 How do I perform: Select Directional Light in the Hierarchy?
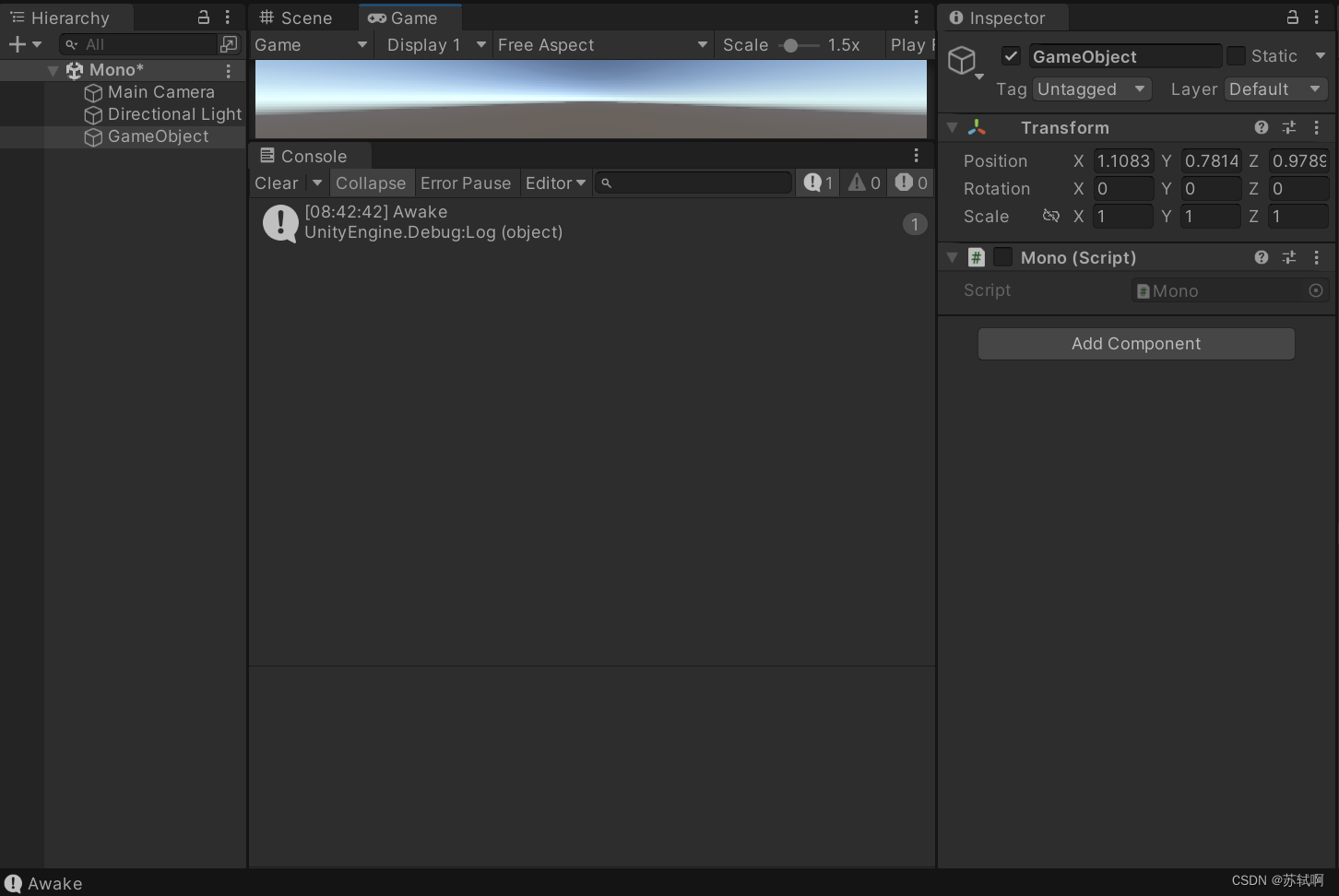174,114
